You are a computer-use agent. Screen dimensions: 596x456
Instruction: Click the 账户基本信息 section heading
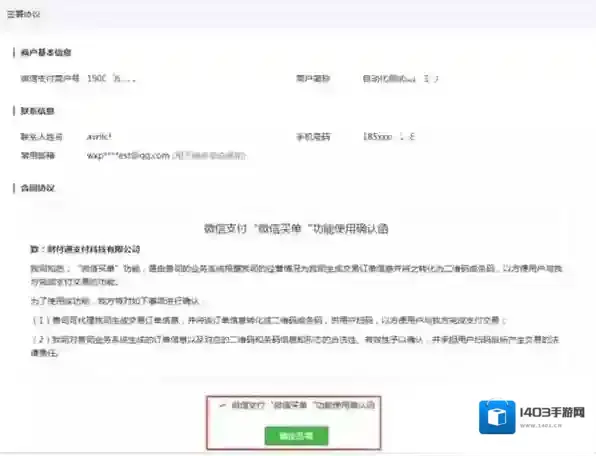point(46,52)
